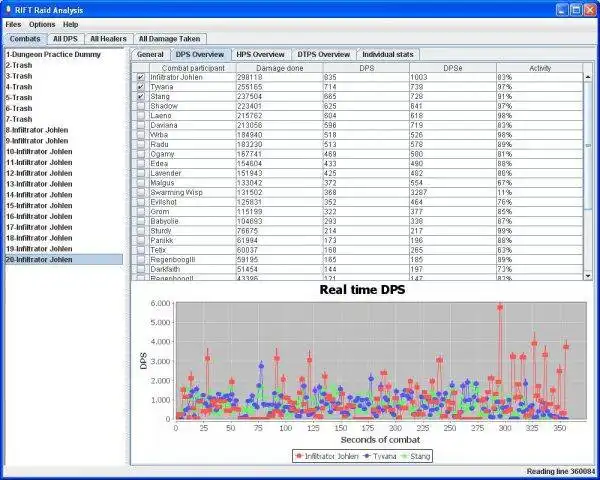Viewport: 600px width, 480px height.
Task: Select combat 13-Infiltrator Johlen
Action: tap(39, 184)
